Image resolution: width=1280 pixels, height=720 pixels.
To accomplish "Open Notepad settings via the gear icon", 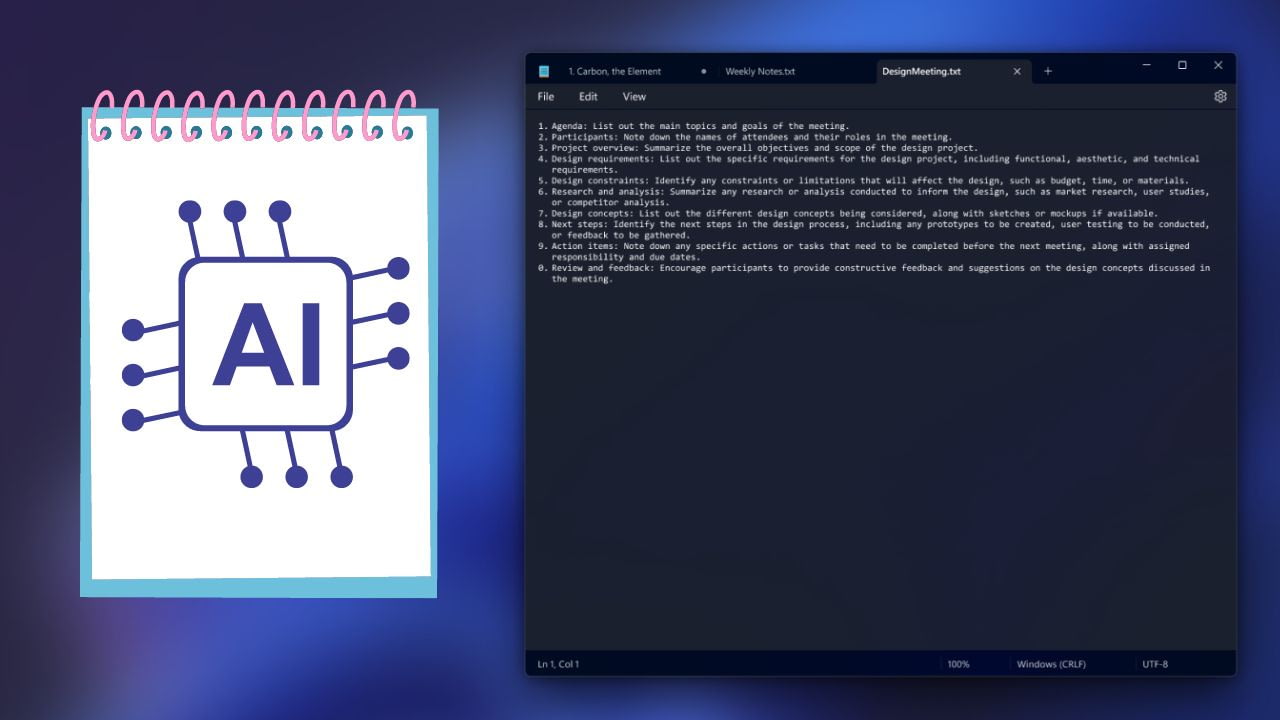I will click(1220, 96).
